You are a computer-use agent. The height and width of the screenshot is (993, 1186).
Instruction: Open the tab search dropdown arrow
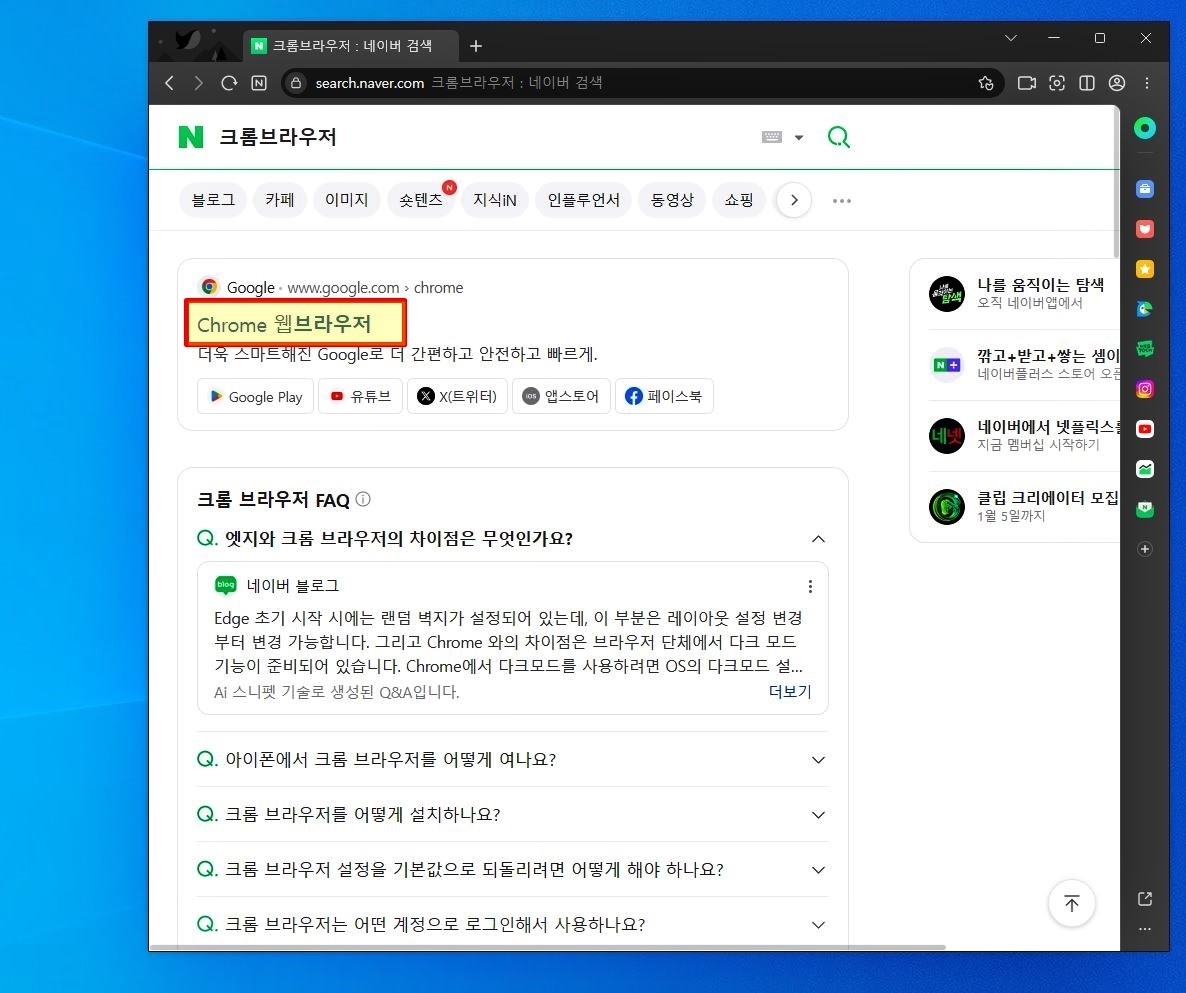pos(1011,38)
